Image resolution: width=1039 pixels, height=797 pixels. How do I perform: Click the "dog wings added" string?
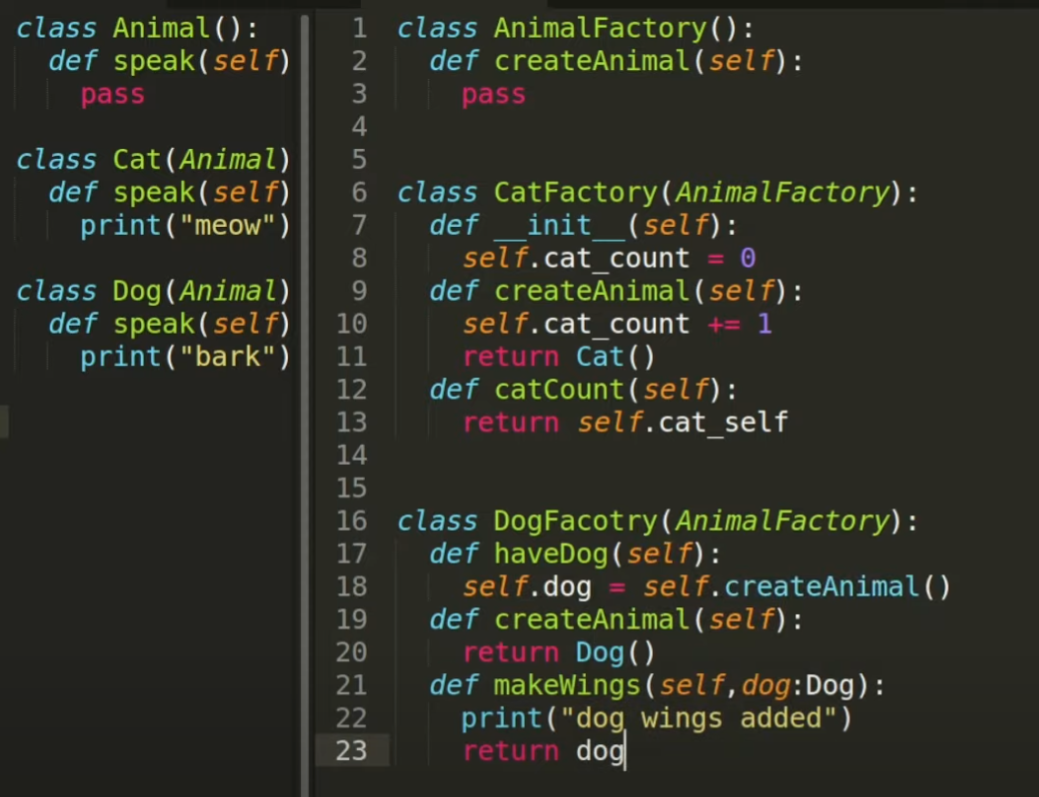(698, 718)
